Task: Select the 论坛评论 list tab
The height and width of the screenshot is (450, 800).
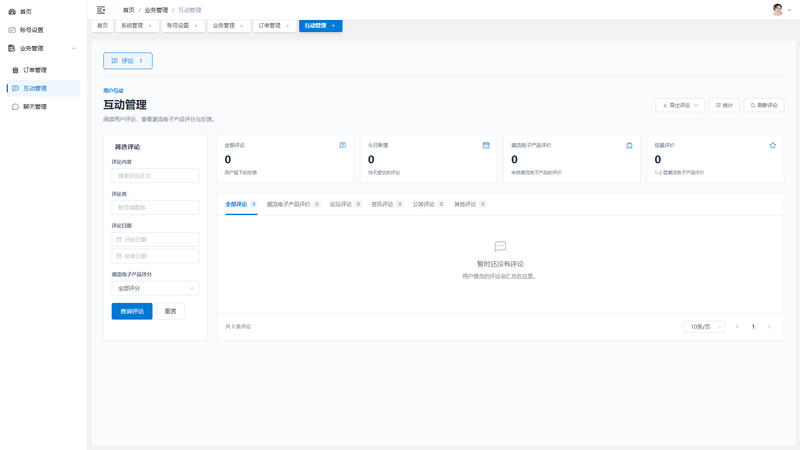Action: coord(345,204)
